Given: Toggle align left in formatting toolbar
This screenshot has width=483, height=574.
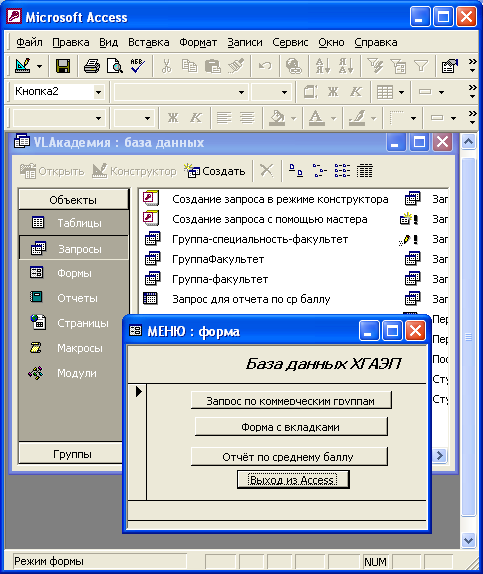Looking at the screenshot, I should (224, 118).
